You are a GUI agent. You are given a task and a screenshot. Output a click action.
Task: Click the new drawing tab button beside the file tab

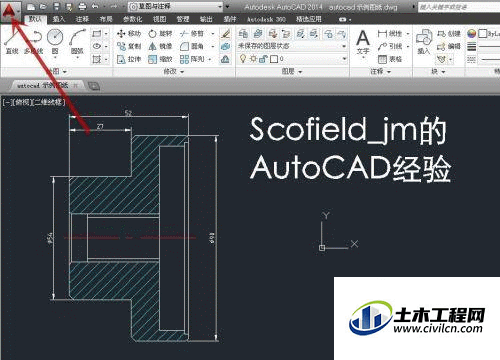[94, 86]
